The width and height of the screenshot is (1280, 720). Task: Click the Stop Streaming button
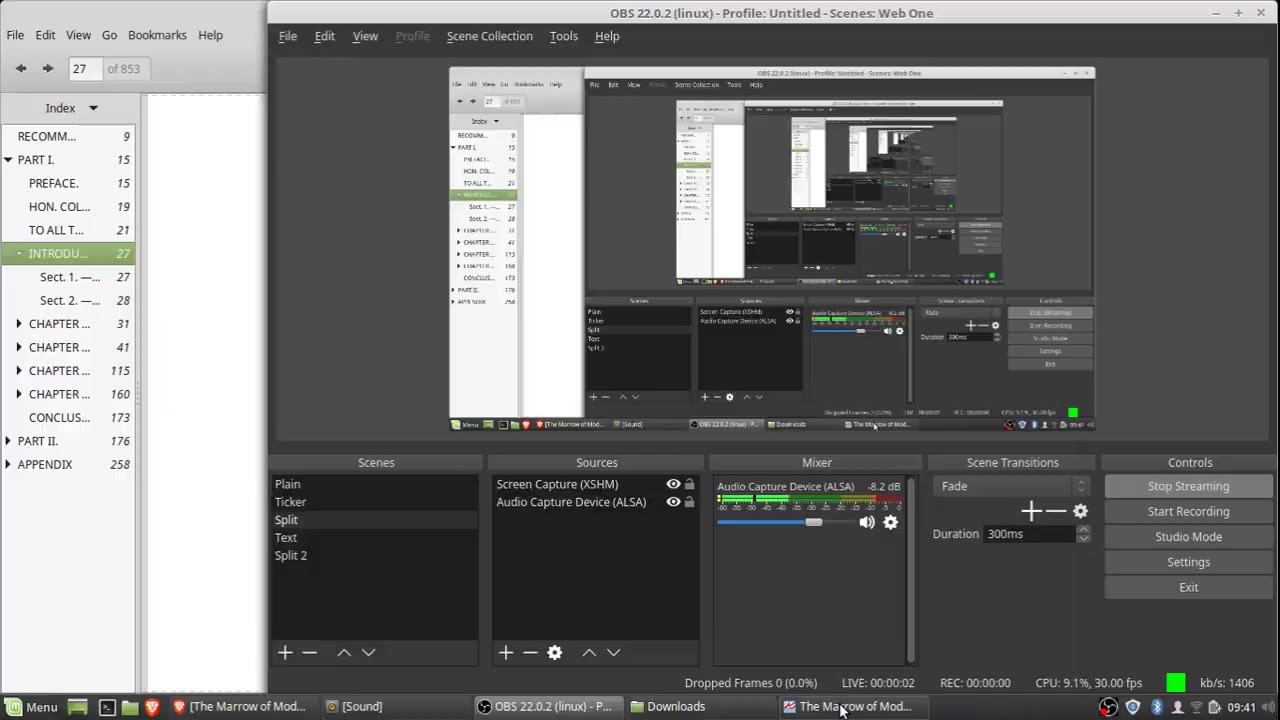point(1188,486)
